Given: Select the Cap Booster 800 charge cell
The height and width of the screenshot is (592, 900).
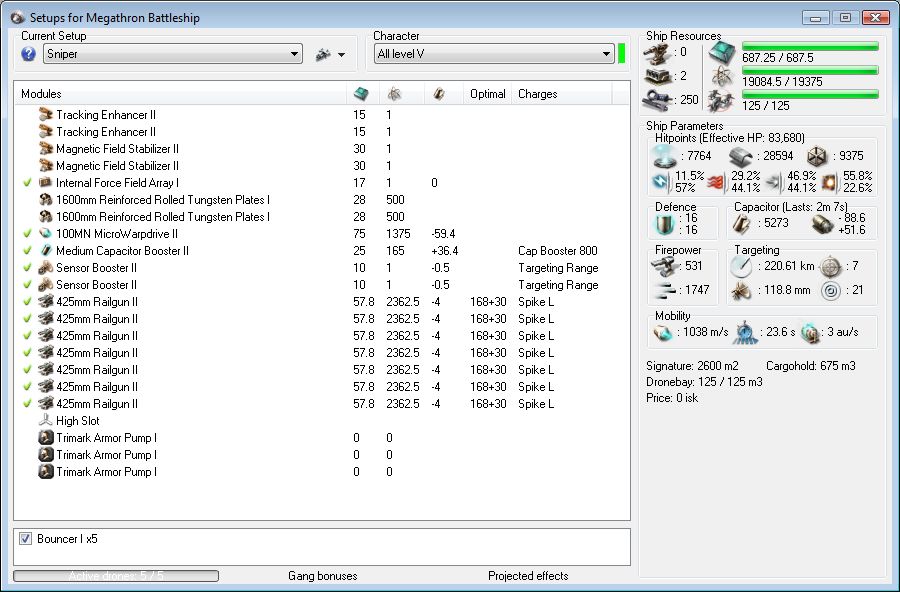Looking at the screenshot, I should [557, 251].
